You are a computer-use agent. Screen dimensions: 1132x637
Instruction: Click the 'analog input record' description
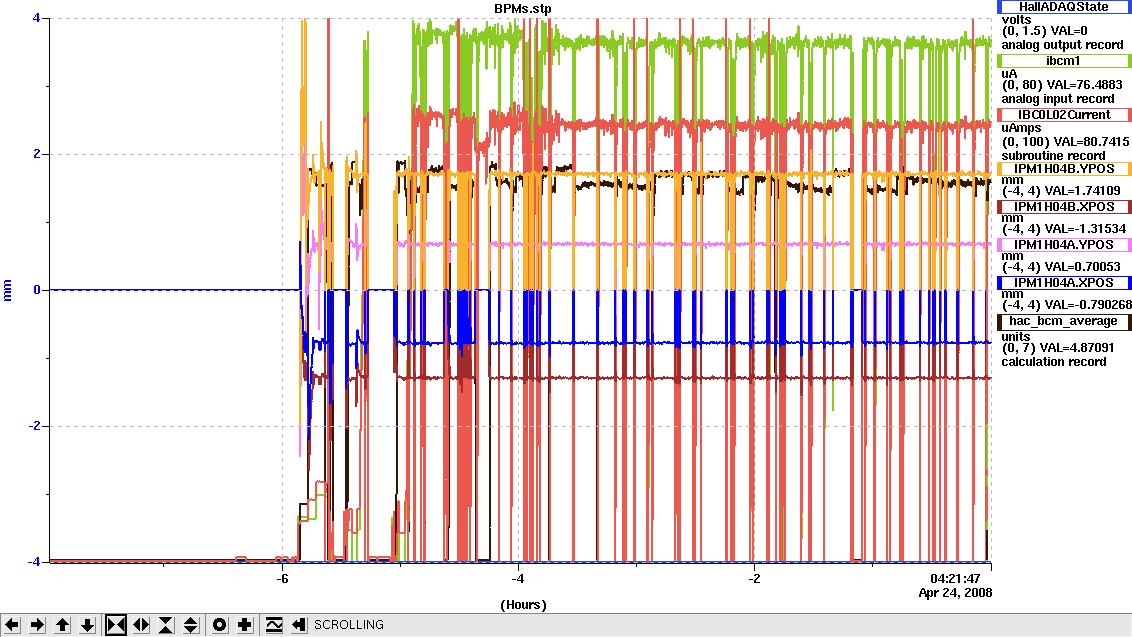coord(1058,99)
